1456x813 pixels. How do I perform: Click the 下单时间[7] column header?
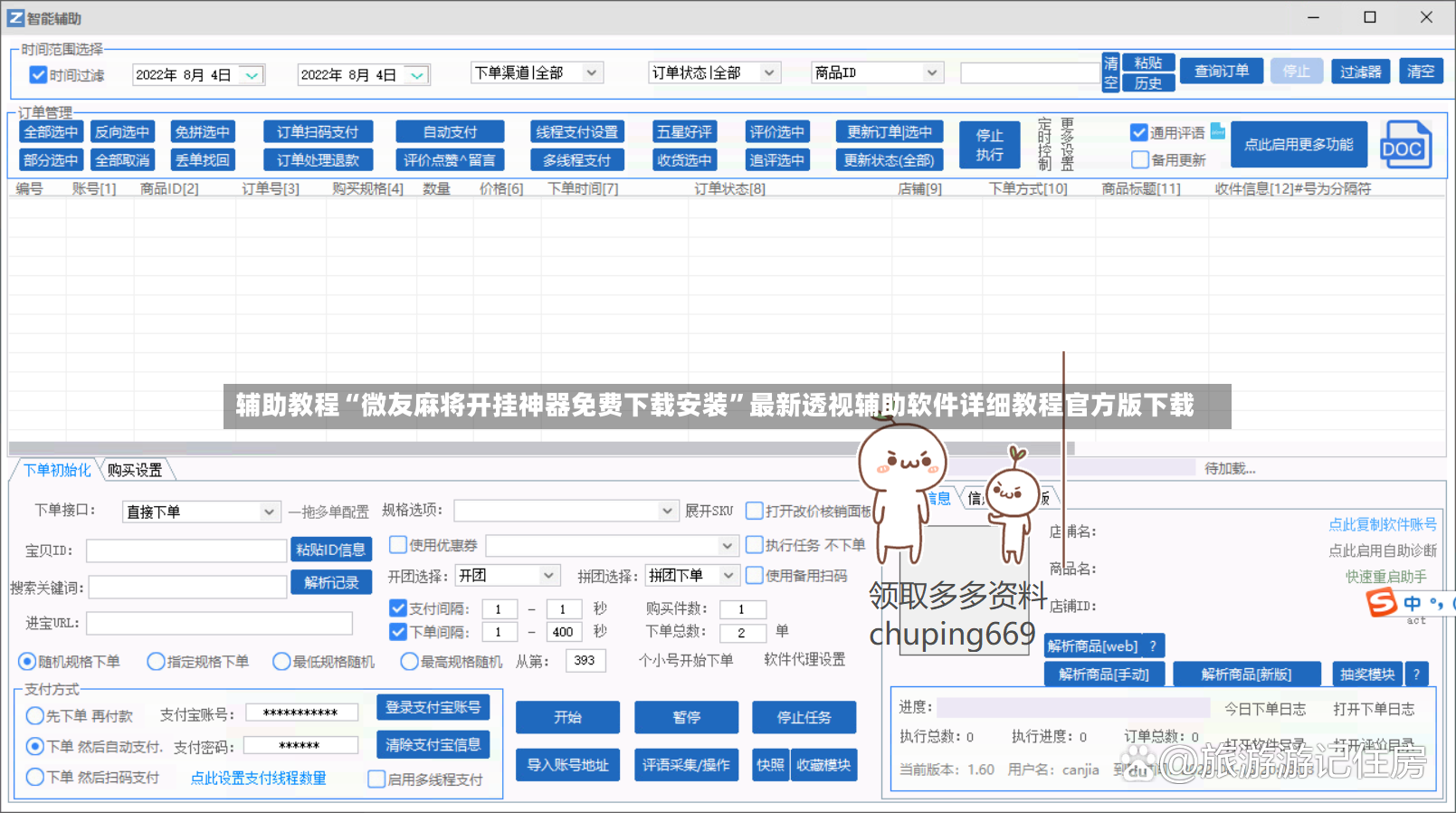point(583,188)
